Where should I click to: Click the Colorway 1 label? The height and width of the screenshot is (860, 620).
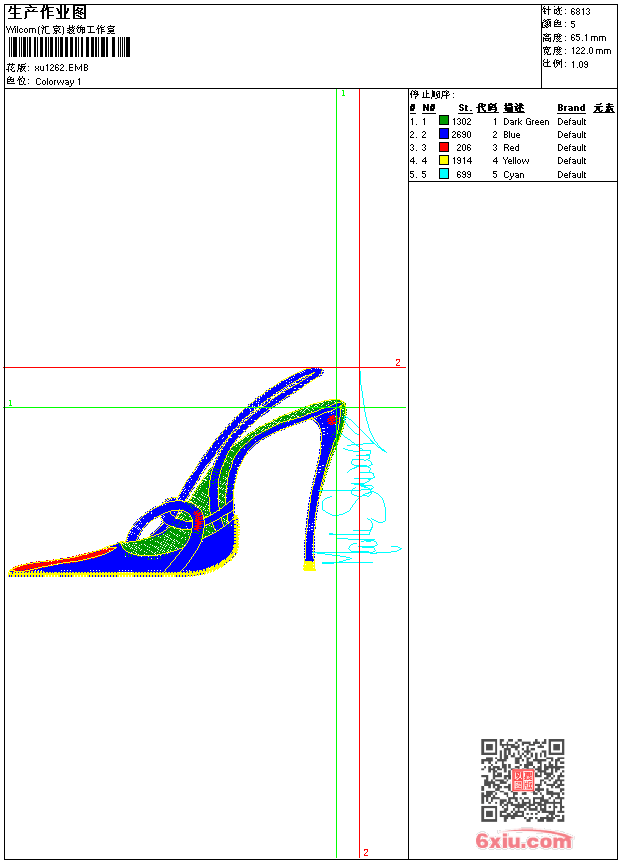point(58,82)
